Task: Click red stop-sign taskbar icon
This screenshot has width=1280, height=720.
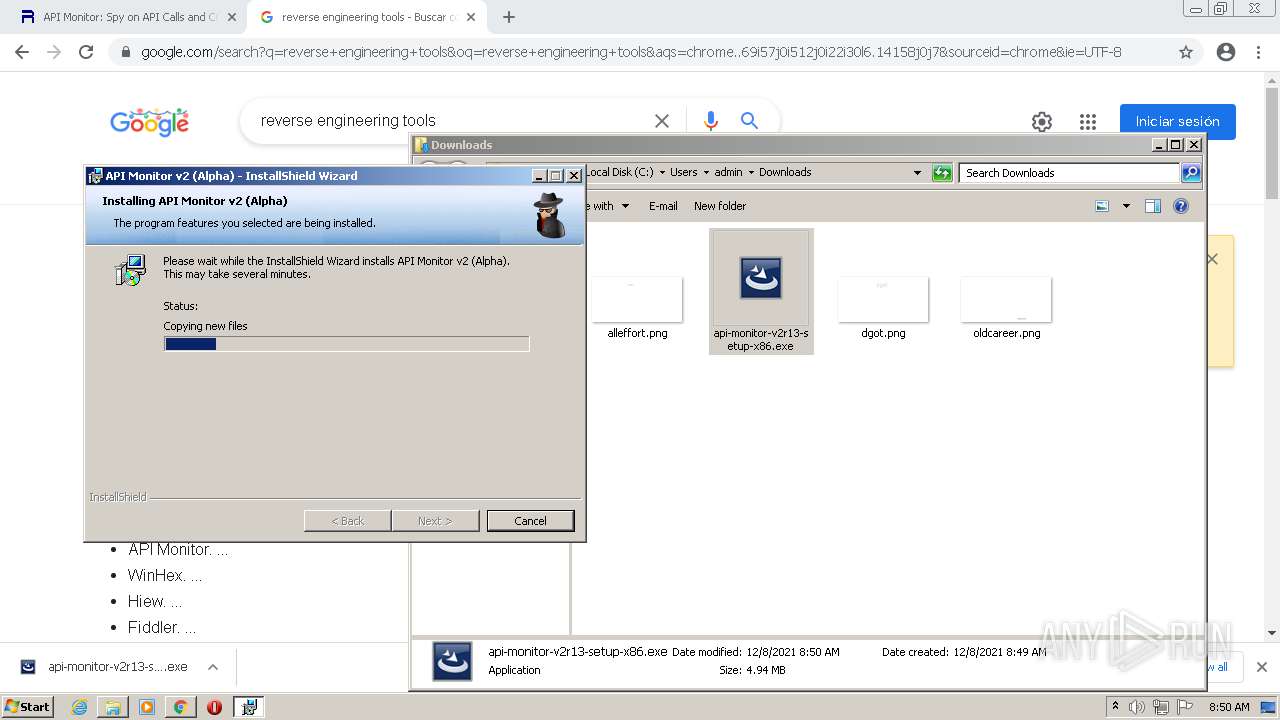Action: coord(214,707)
